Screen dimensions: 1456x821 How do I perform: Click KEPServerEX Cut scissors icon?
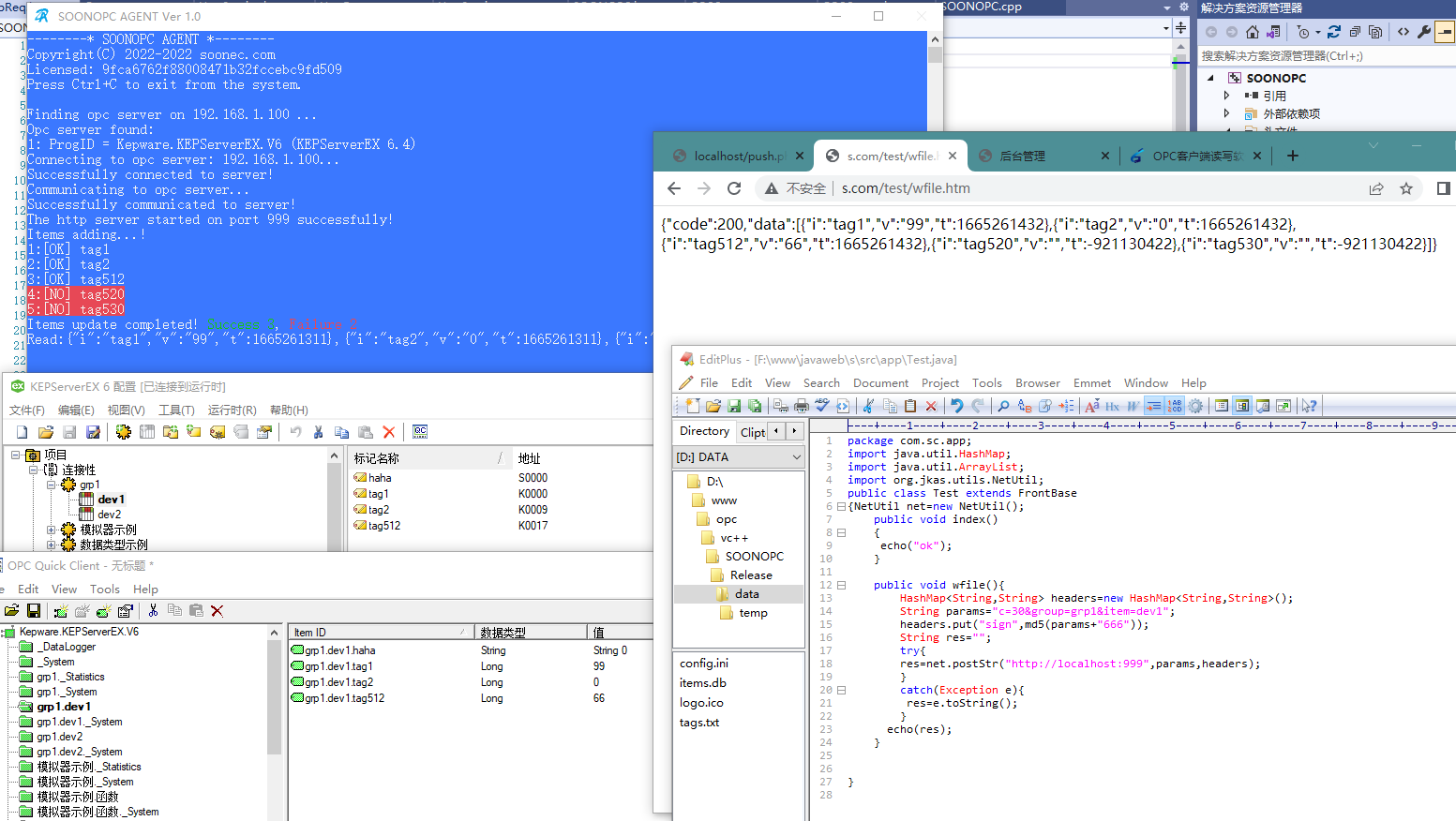[319, 432]
